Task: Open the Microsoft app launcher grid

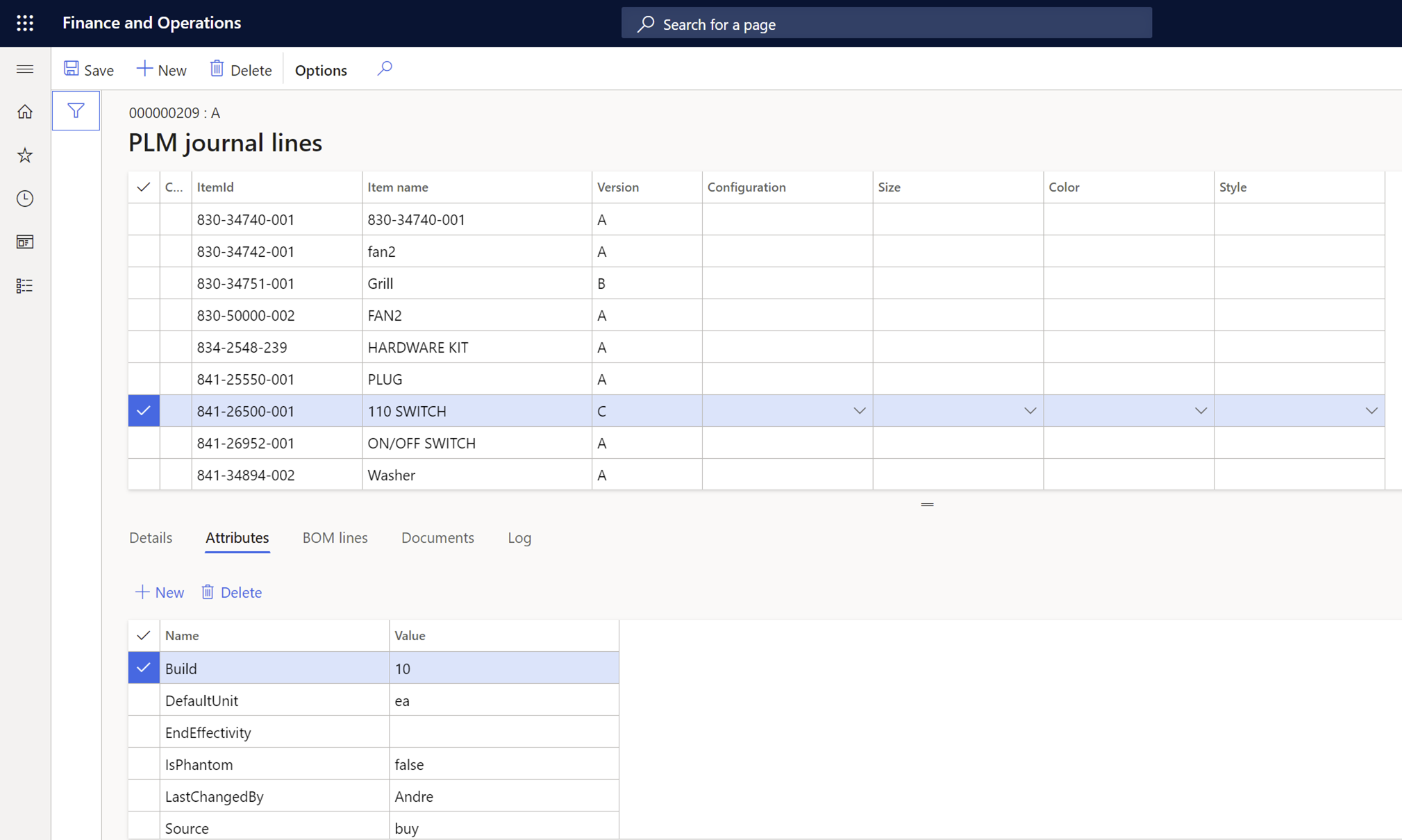Action: [x=25, y=23]
